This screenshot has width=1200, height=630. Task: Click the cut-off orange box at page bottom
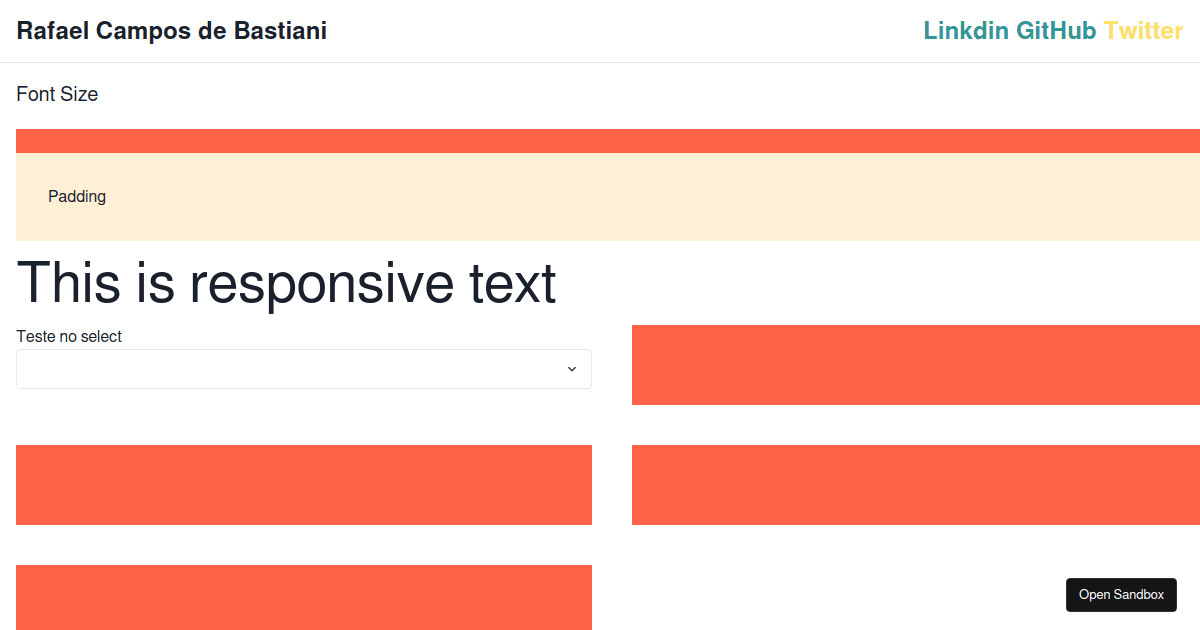[x=303, y=597]
